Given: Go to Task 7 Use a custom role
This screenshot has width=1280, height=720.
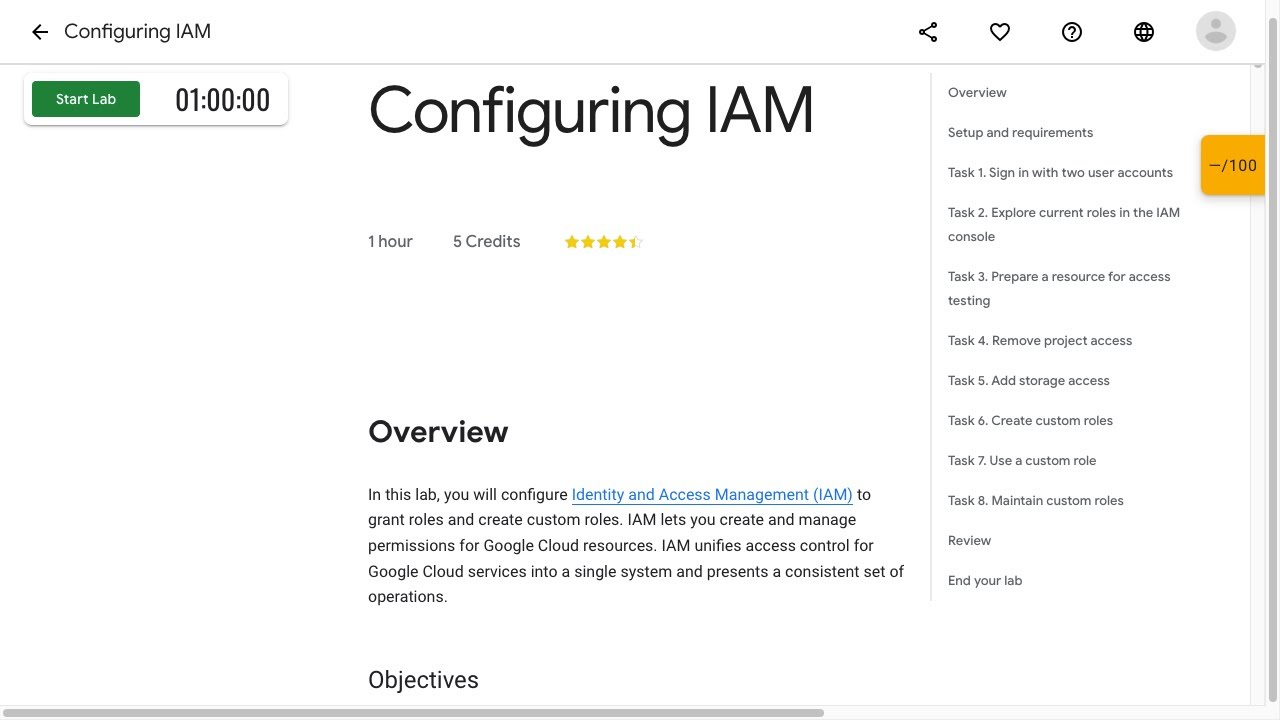Looking at the screenshot, I should point(1022,460).
